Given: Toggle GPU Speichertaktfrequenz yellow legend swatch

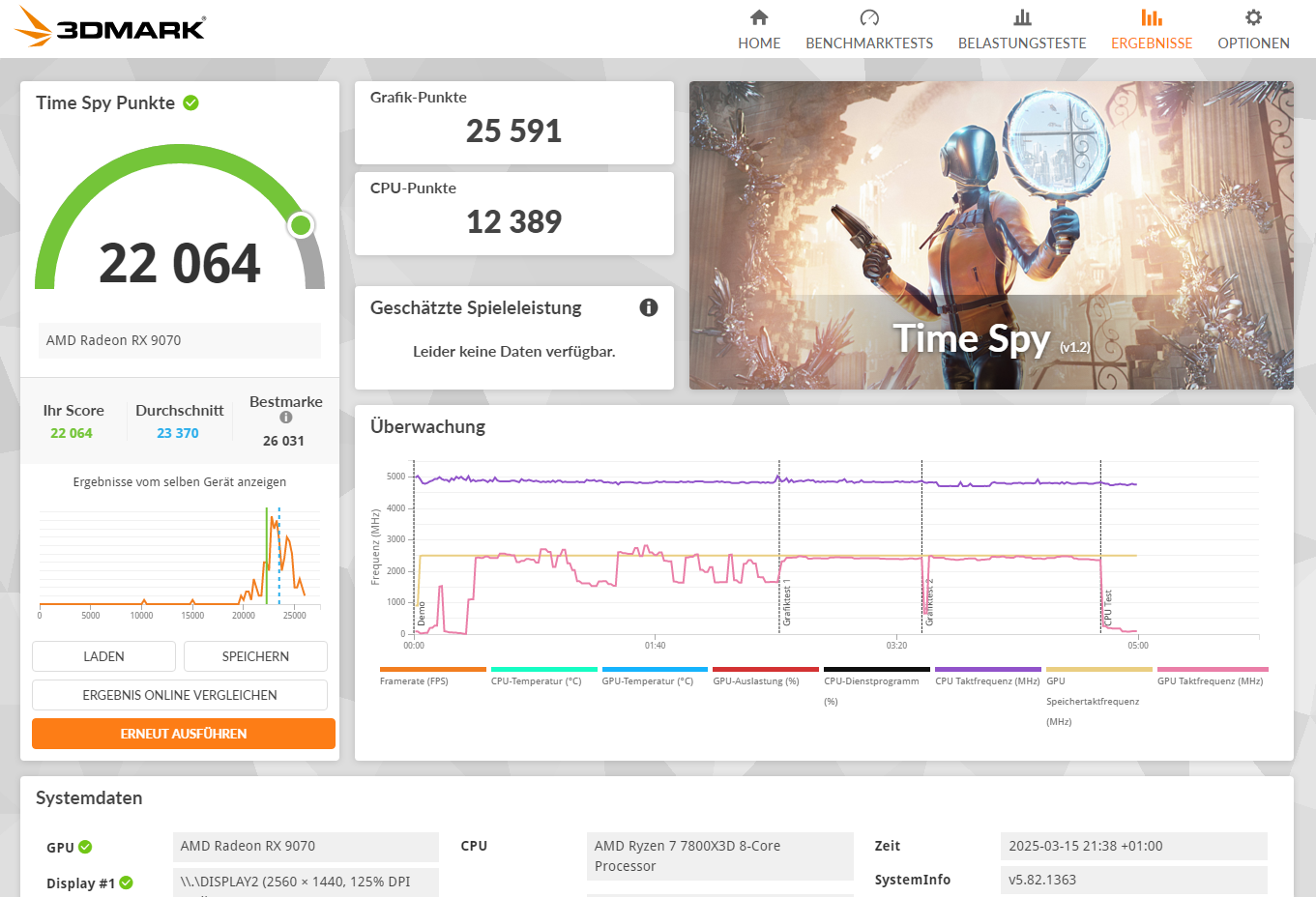Looking at the screenshot, I should click(1099, 669).
